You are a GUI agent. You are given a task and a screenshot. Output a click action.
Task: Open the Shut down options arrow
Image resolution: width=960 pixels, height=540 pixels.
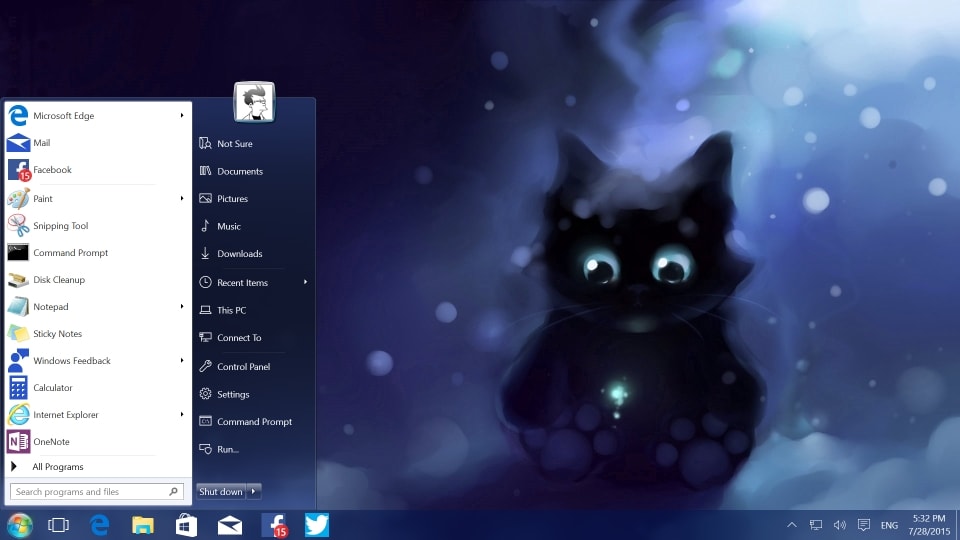point(255,491)
